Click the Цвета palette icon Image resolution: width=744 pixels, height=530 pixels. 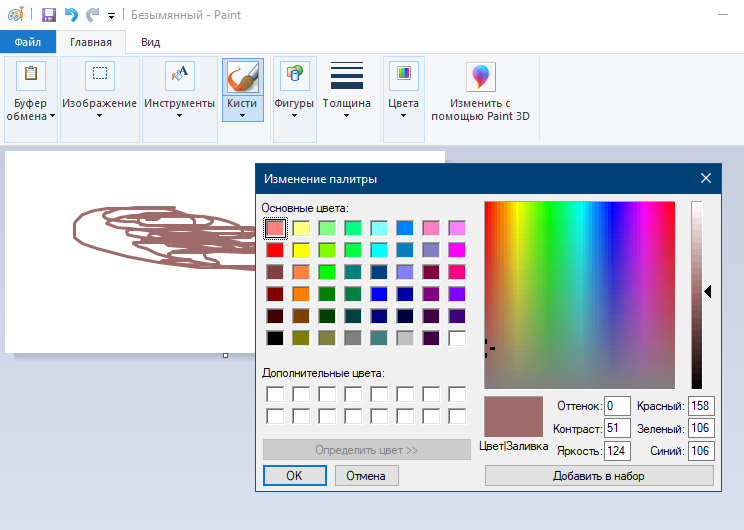pos(404,75)
